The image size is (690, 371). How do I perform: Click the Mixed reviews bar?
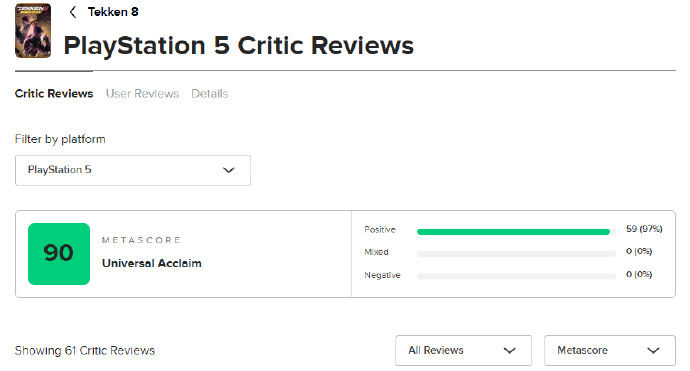click(x=516, y=254)
